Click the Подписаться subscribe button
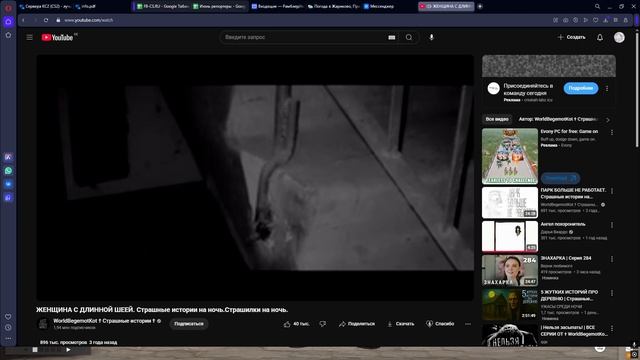The height and width of the screenshot is (360, 640). [189, 324]
